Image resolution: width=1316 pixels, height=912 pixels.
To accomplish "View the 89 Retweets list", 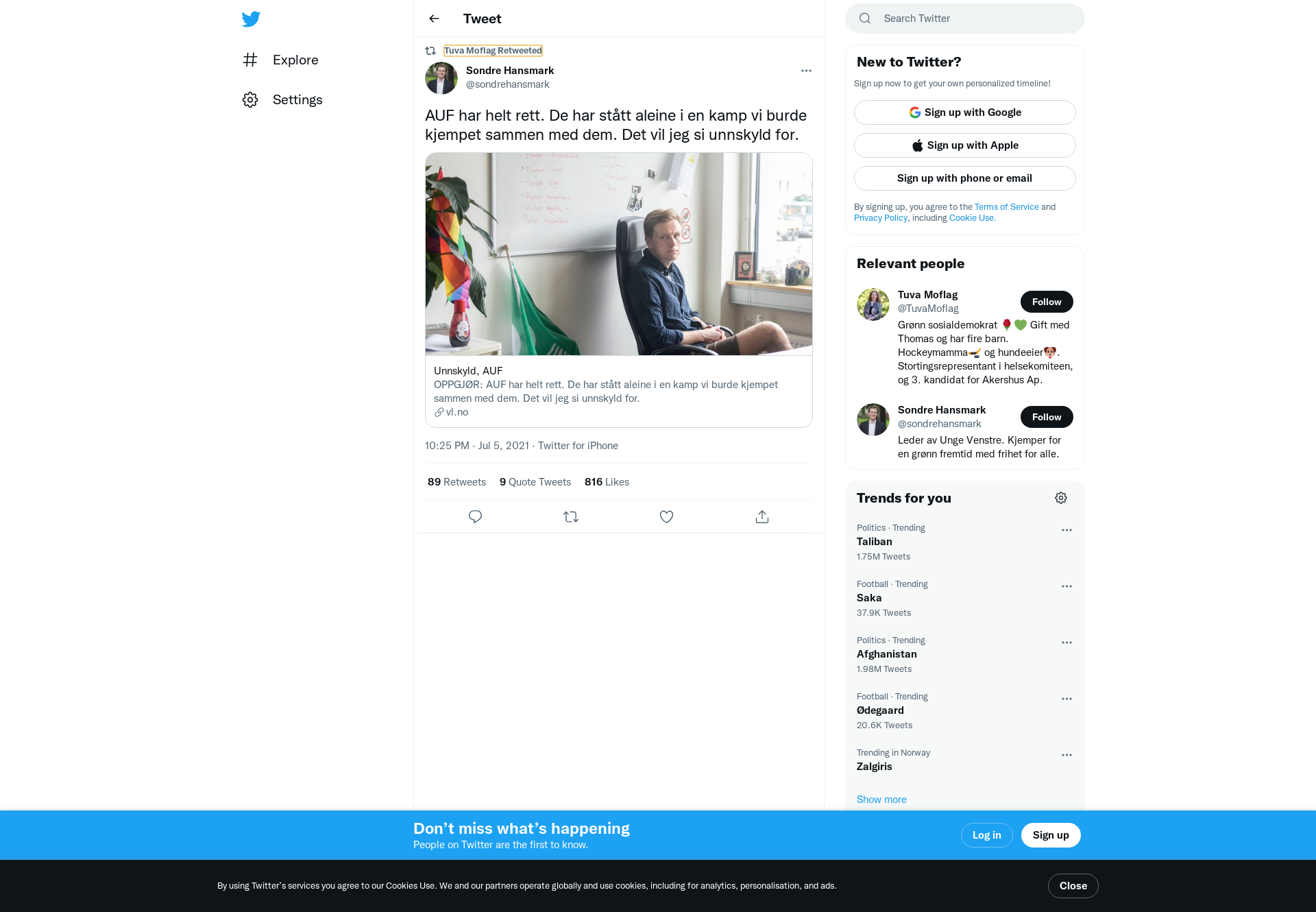I will pyautogui.click(x=456, y=482).
